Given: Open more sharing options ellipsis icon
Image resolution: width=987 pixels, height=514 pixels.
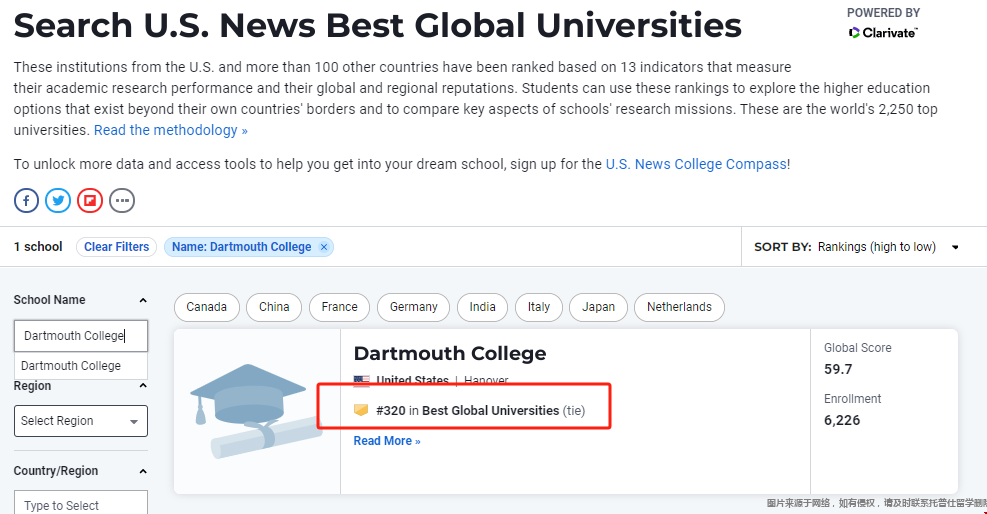Looking at the screenshot, I should pyautogui.click(x=122, y=200).
